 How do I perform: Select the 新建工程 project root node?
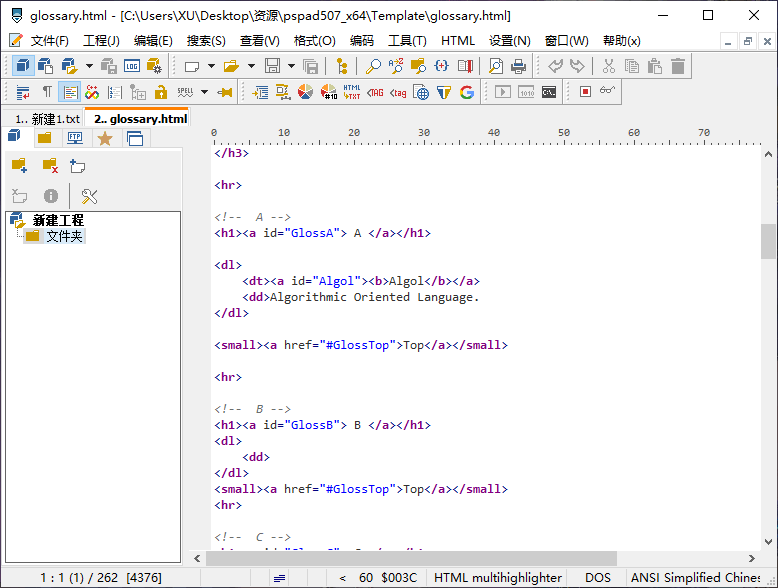point(58,220)
